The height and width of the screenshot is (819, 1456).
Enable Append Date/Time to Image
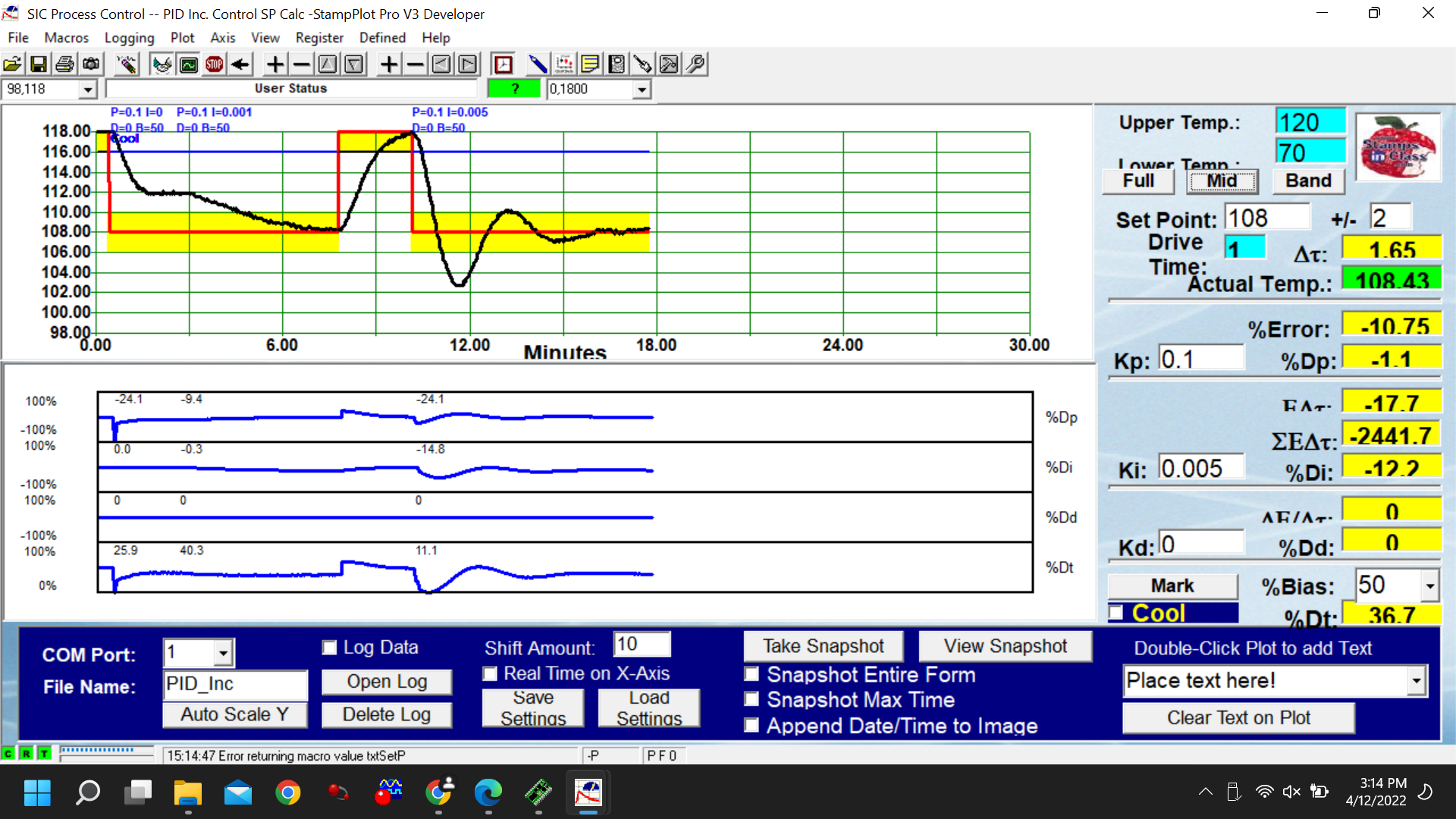pos(752,726)
